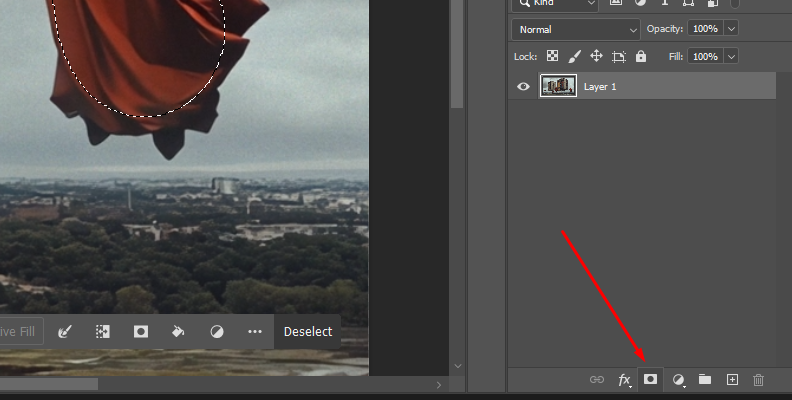Image resolution: width=792 pixels, height=400 pixels.
Task: Expand the Opacity slider dropdown
Action: (731, 30)
